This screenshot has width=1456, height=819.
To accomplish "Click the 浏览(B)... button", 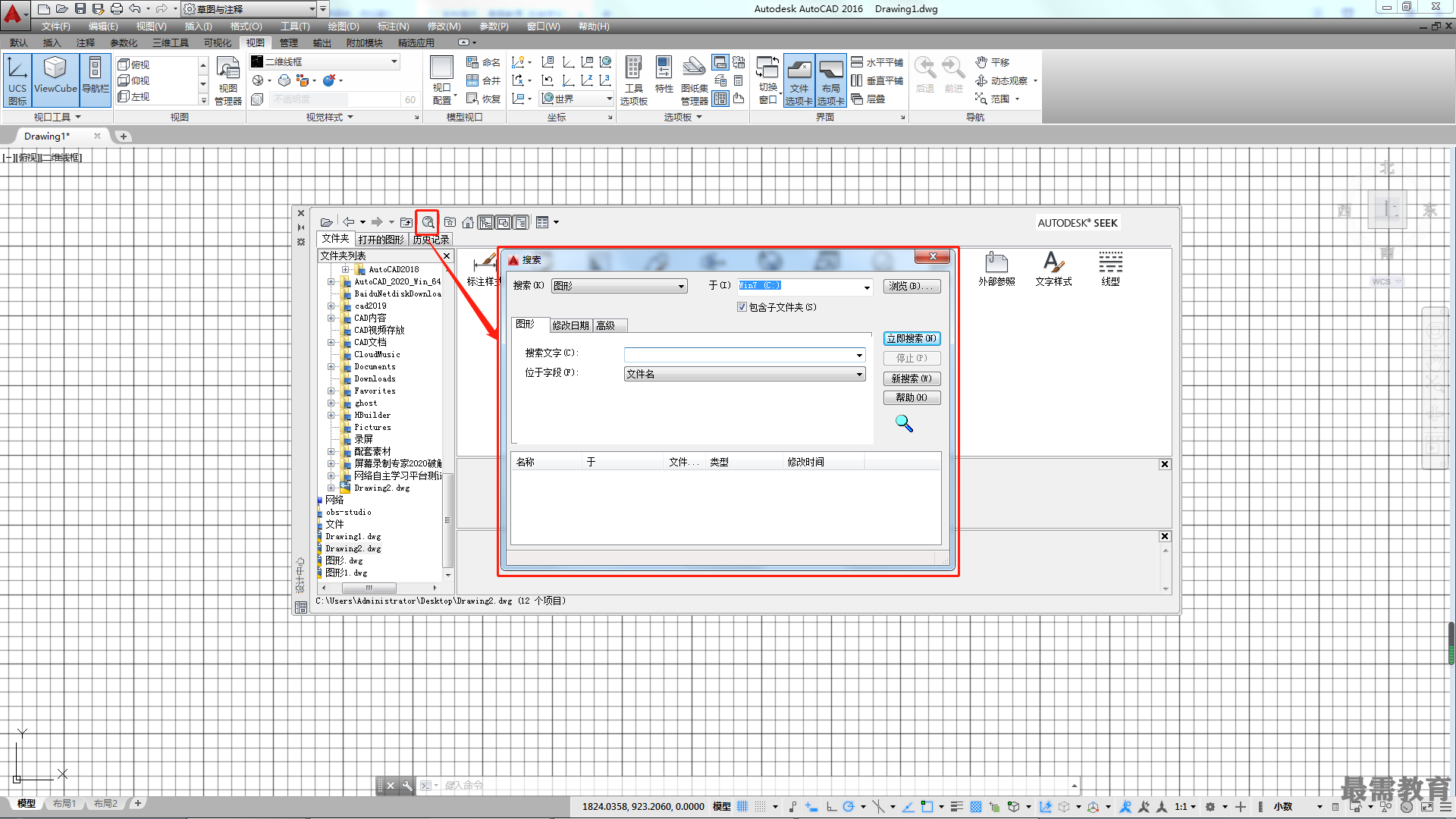I will 912,286.
